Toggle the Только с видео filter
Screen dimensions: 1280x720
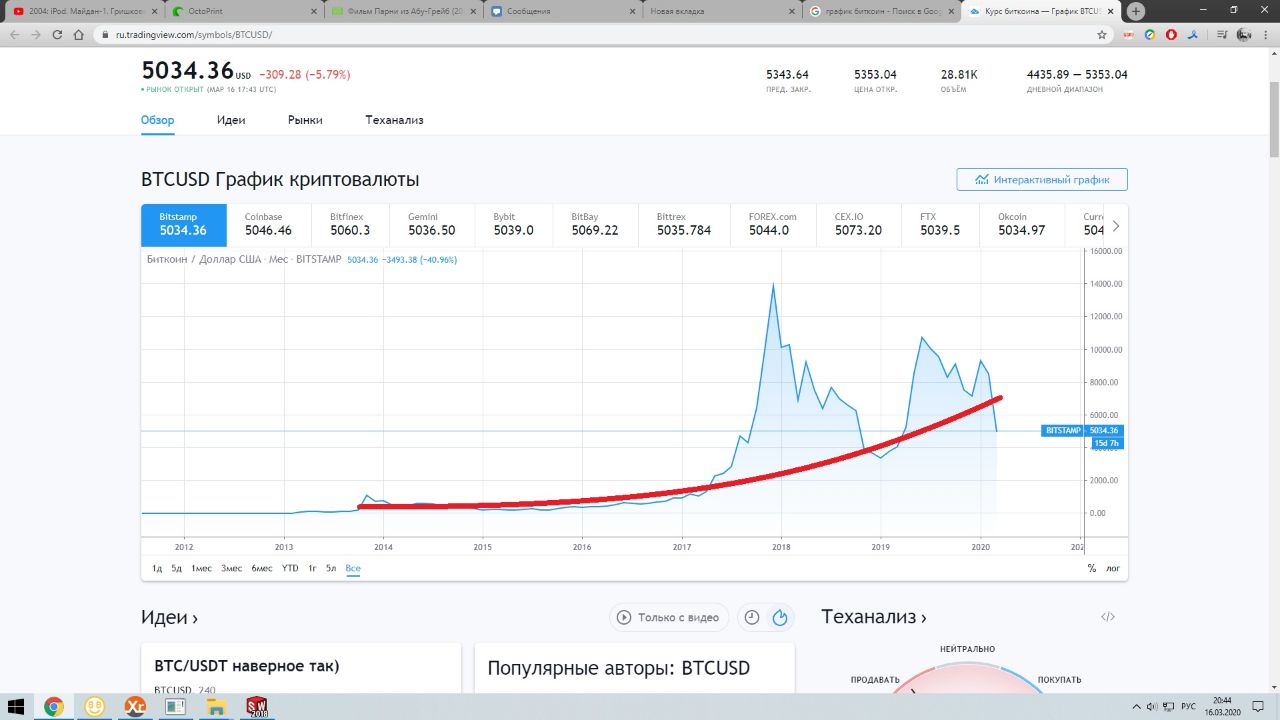670,618
